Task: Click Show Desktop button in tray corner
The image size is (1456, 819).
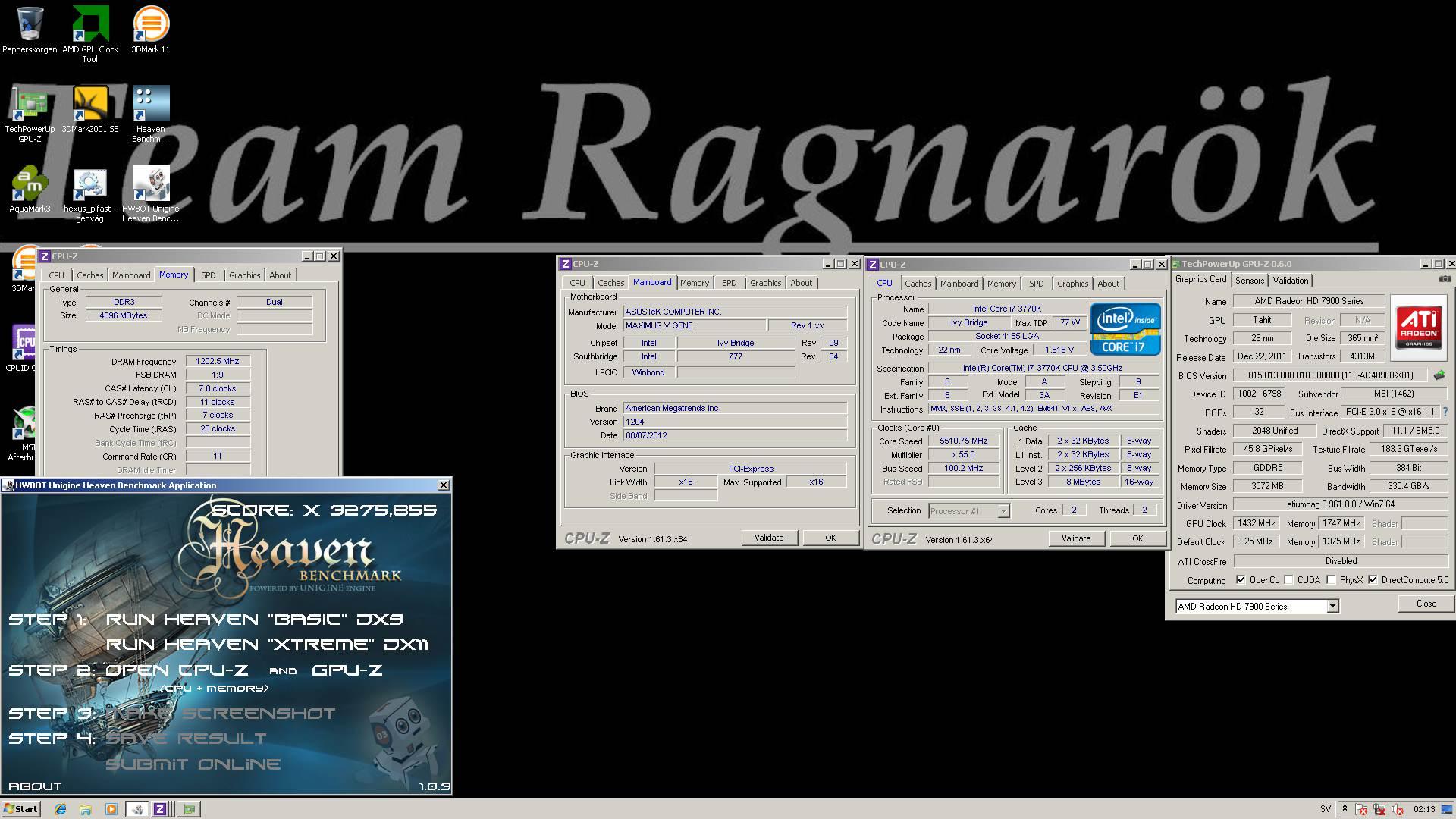Action: pos(1448,809)
